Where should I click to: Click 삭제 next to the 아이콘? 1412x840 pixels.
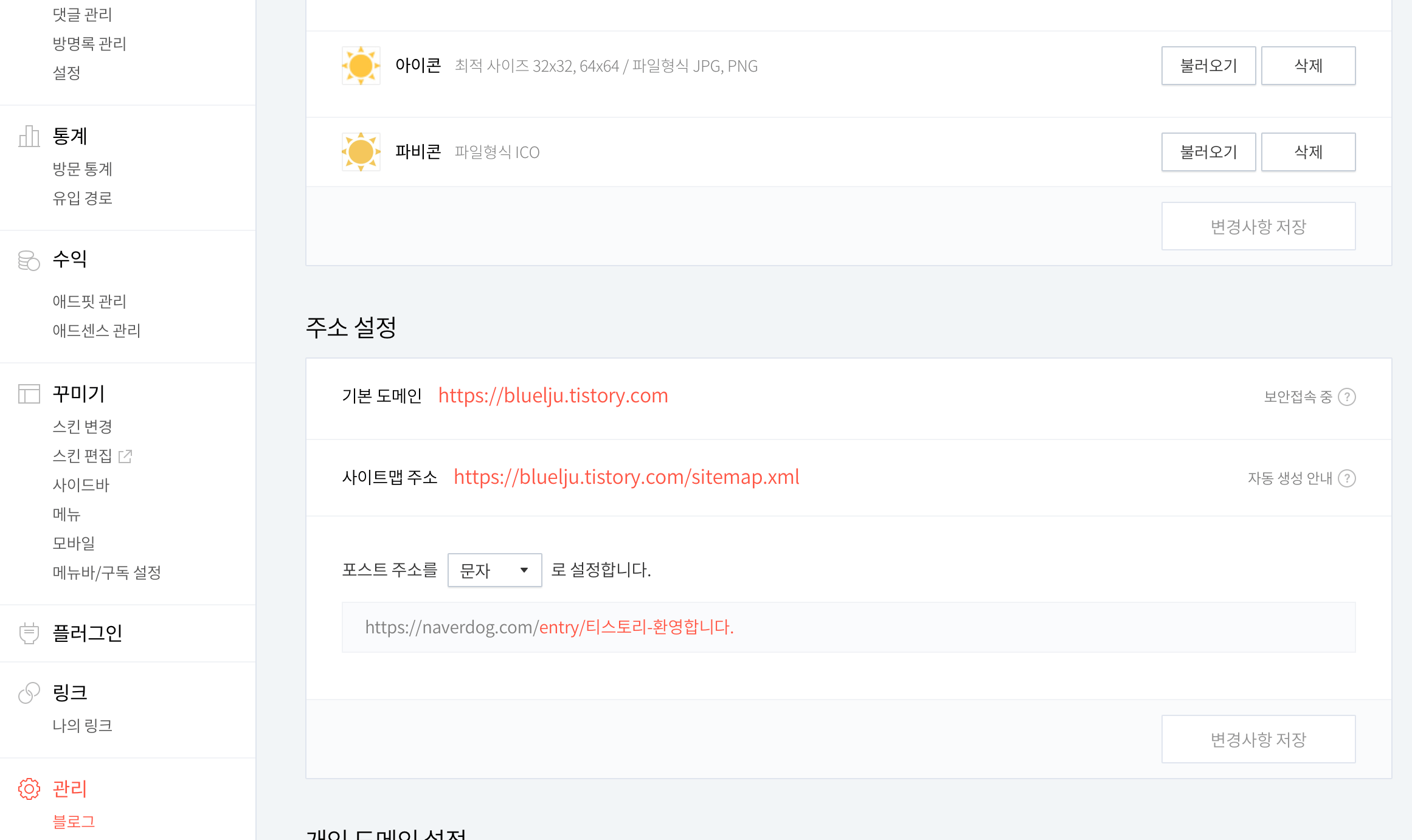(x=1308, y=65)
